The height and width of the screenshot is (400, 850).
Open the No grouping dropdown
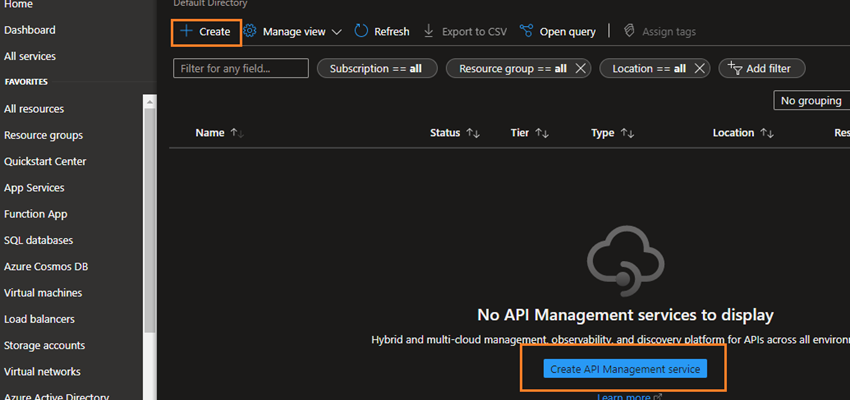point(812,101)
